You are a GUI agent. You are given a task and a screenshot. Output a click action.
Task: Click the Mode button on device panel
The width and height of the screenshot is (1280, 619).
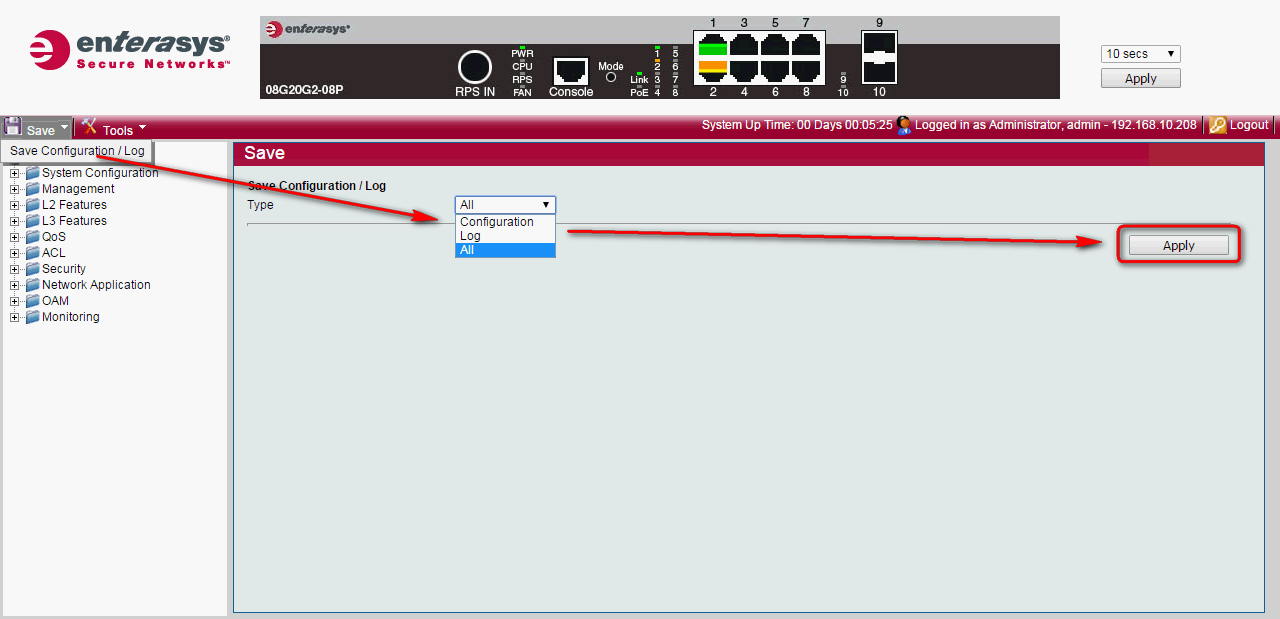tap(611, 77)
